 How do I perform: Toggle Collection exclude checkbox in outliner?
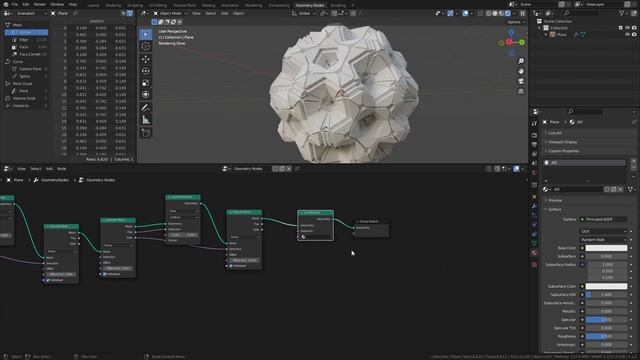pos(620,28)
